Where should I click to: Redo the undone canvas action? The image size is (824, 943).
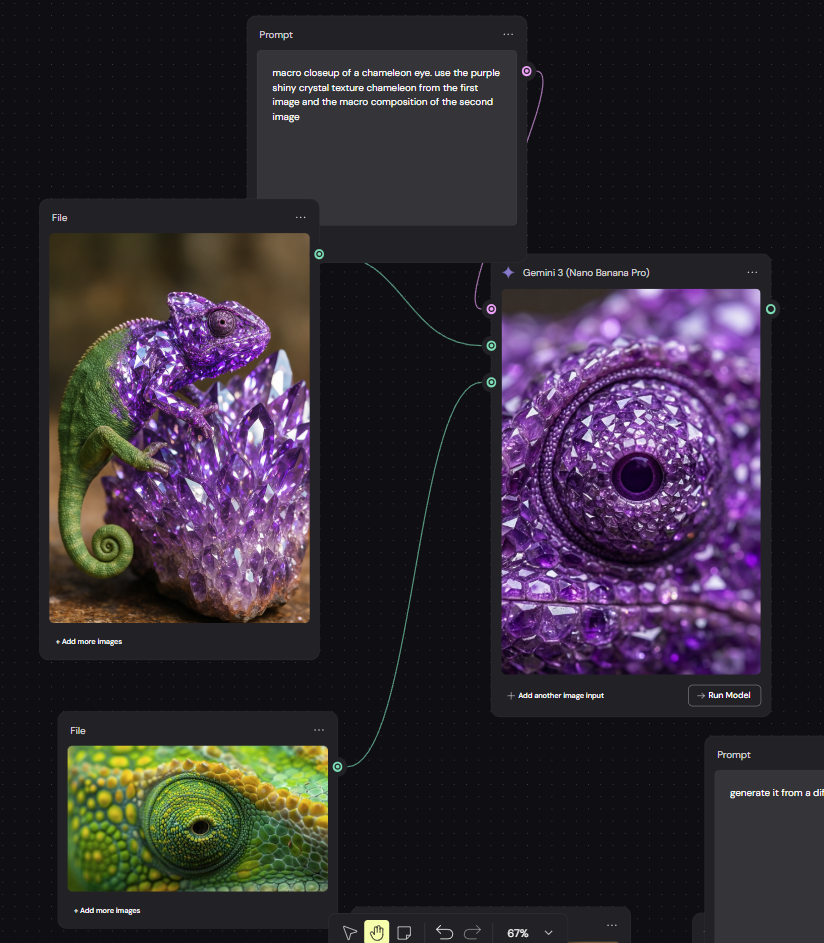coord(473,933)
